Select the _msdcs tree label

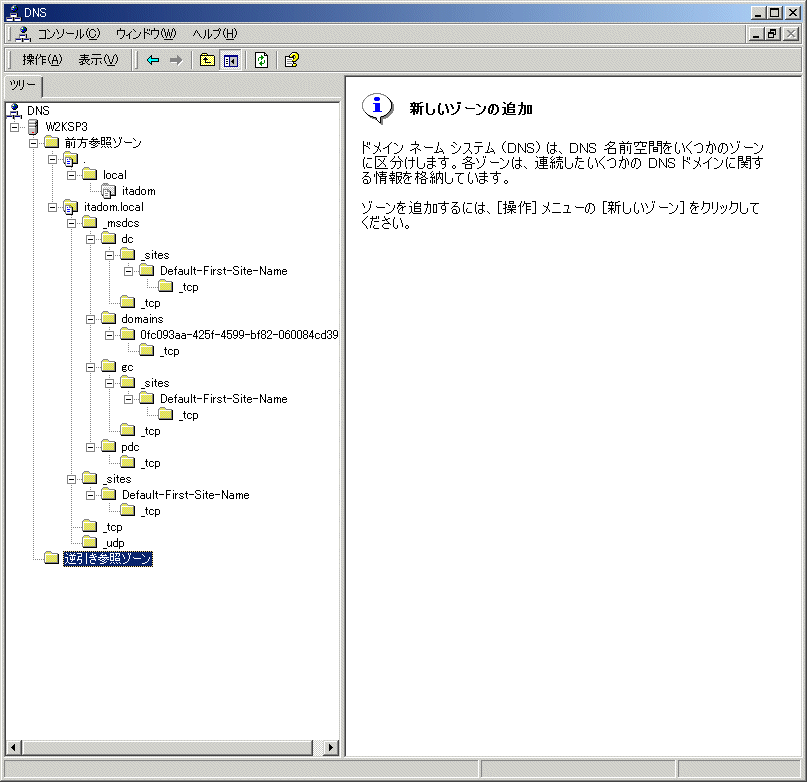click(x=121, y=223)
